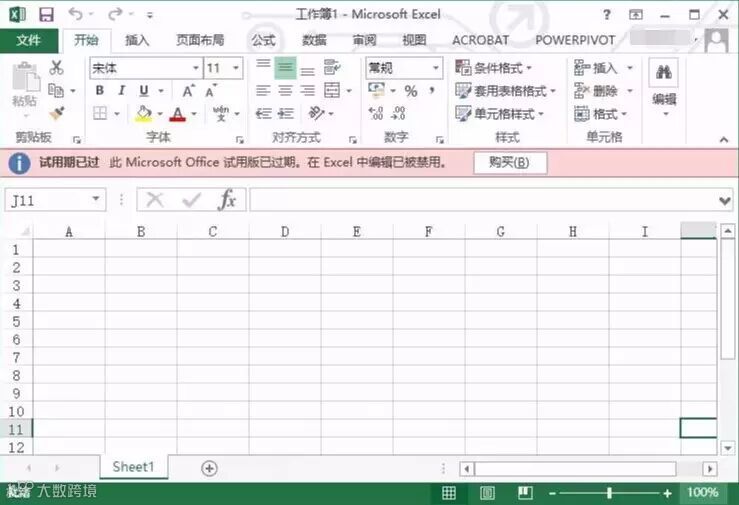Screen dimensions: 739x505
Task: Decrease font size with the small A
Action: (x=210, y=90)
